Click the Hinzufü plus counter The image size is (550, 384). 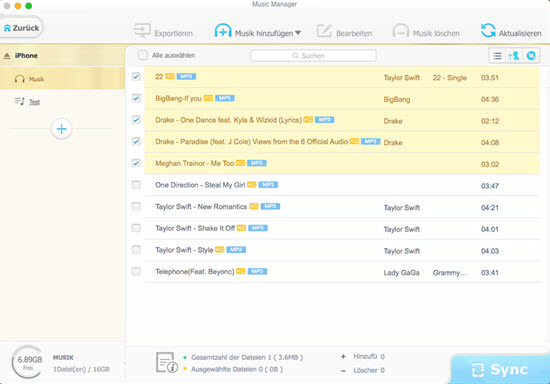click(x=363, y=357)
